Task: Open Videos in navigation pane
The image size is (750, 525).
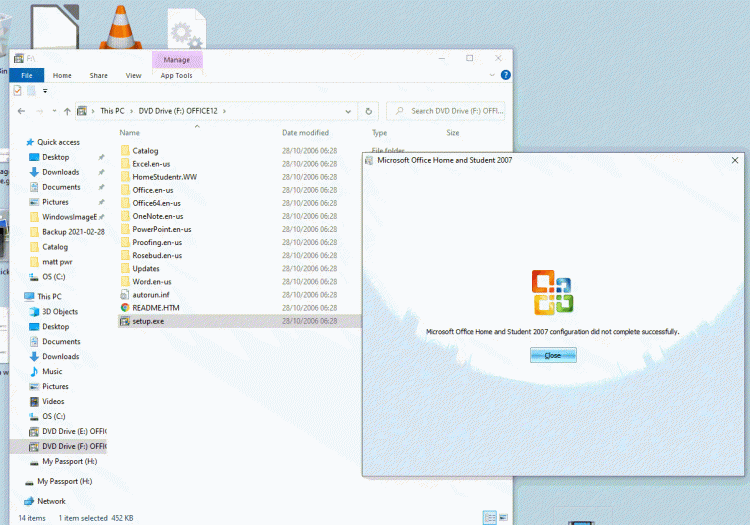Action: click(53, 401)
